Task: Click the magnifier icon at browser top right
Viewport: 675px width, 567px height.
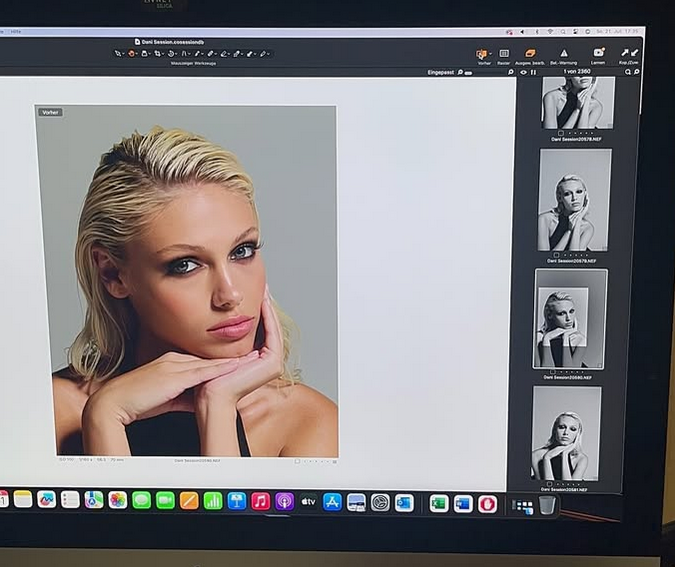Action: pos(636,72)
